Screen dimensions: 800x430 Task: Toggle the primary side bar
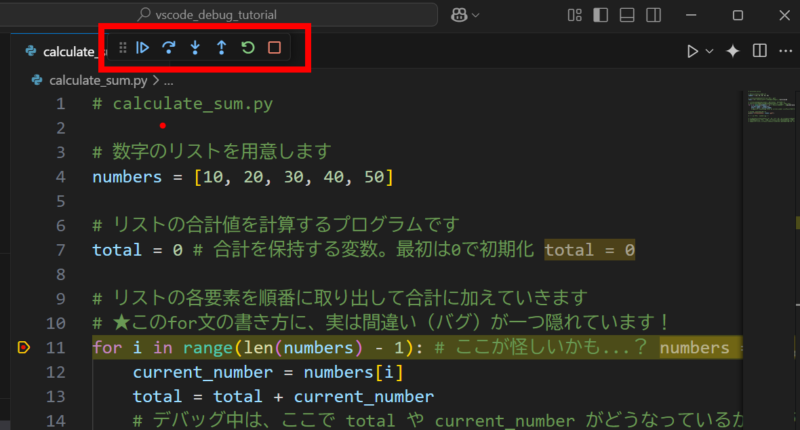(x=601, y=15)
